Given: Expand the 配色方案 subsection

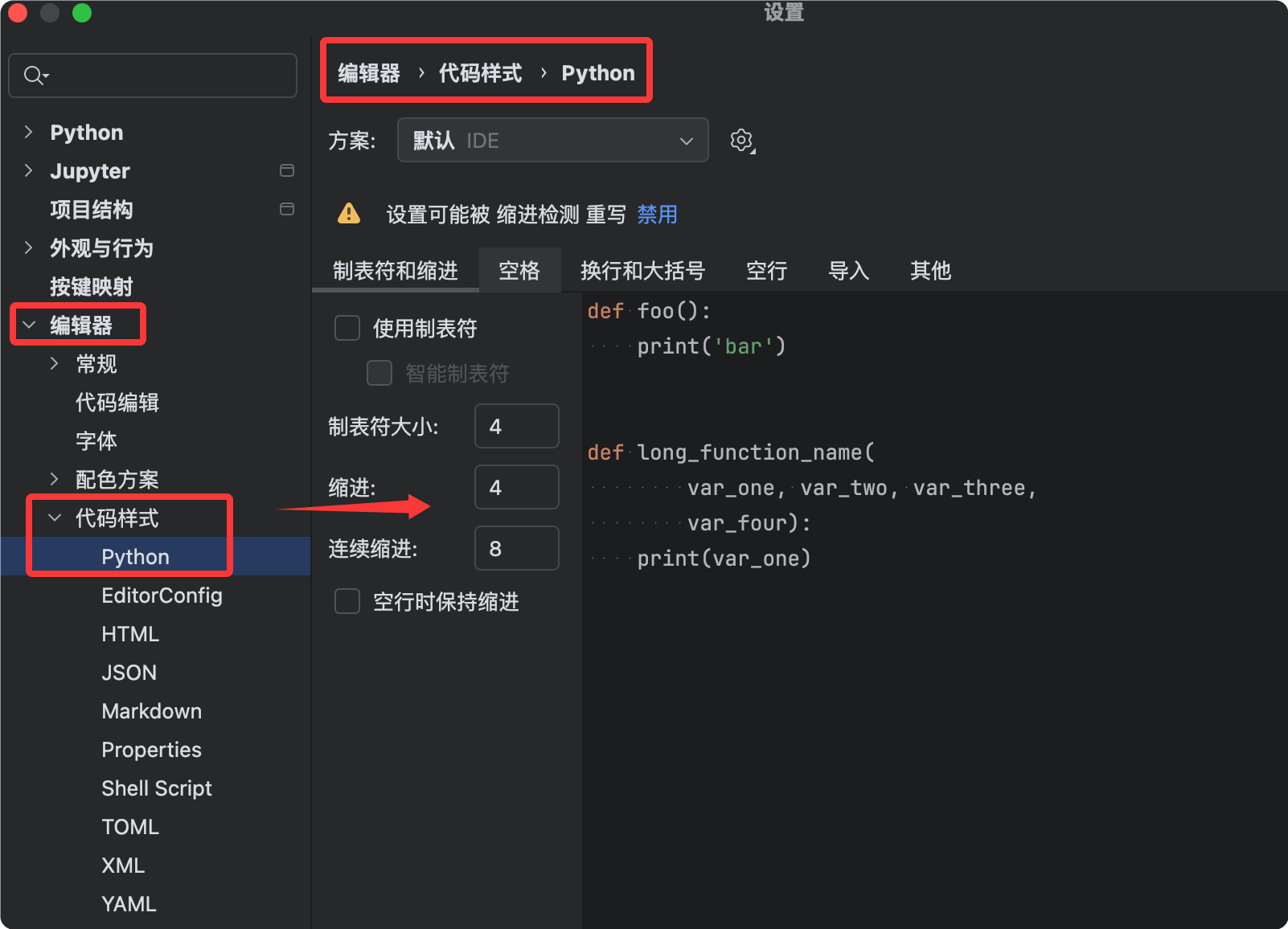Looking at the screenshot, I should click(55, 479).
